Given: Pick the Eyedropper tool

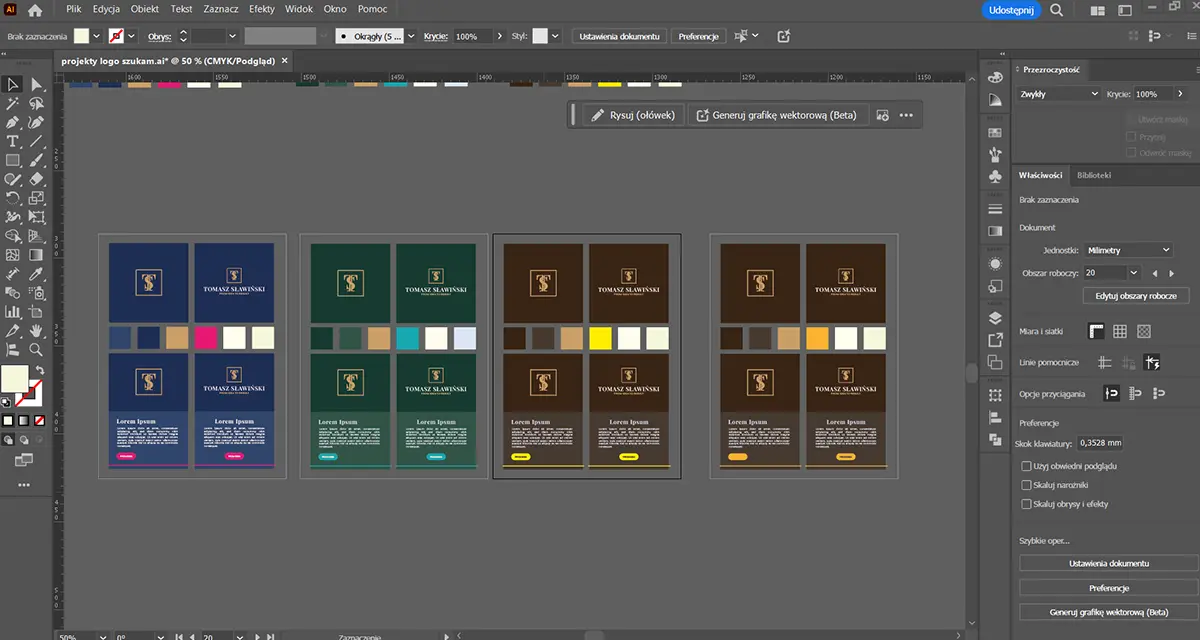Looking at the screenshot, I should (x=37, y=273).
